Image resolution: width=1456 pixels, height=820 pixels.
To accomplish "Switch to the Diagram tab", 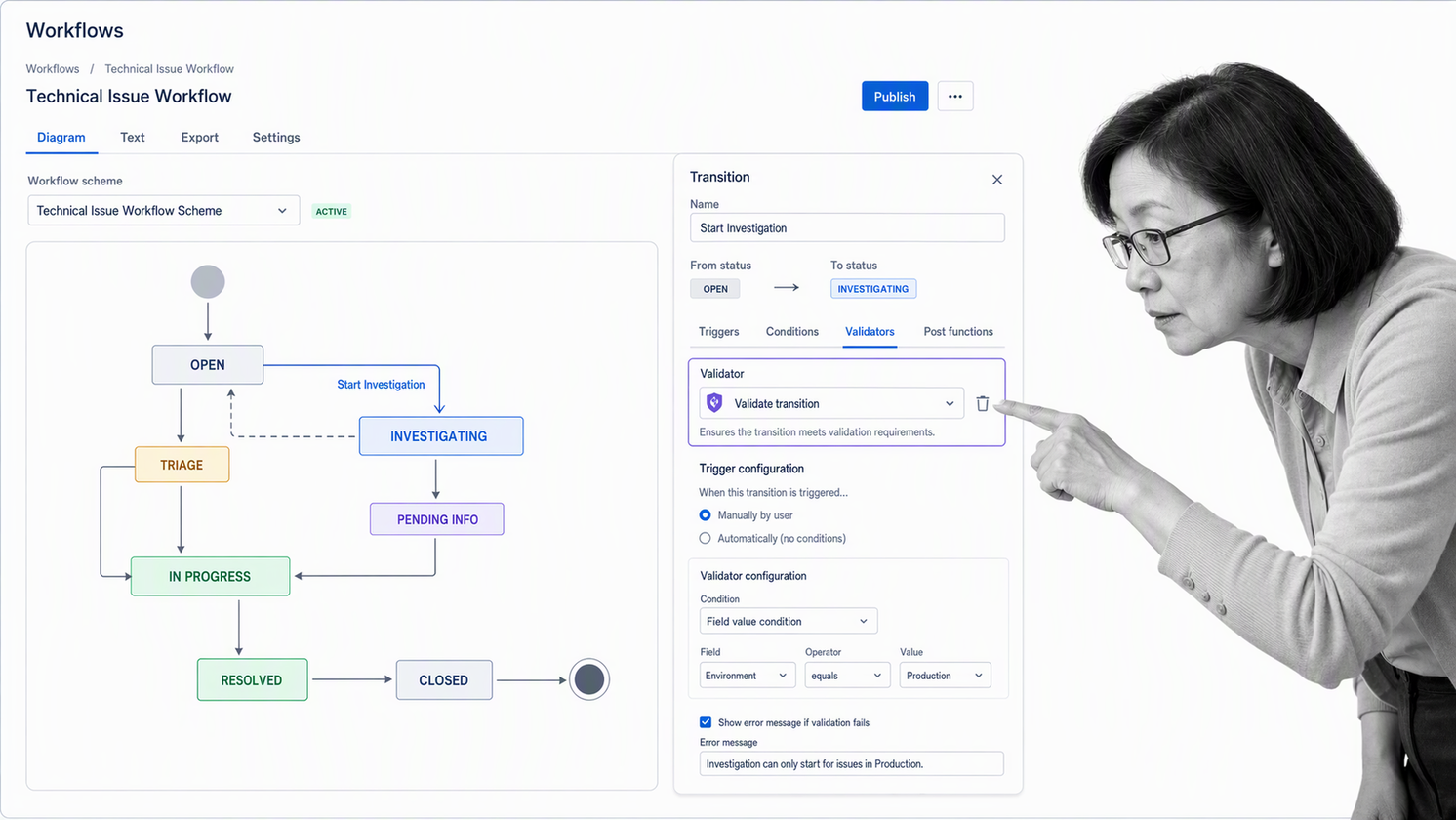I will 61,138.
